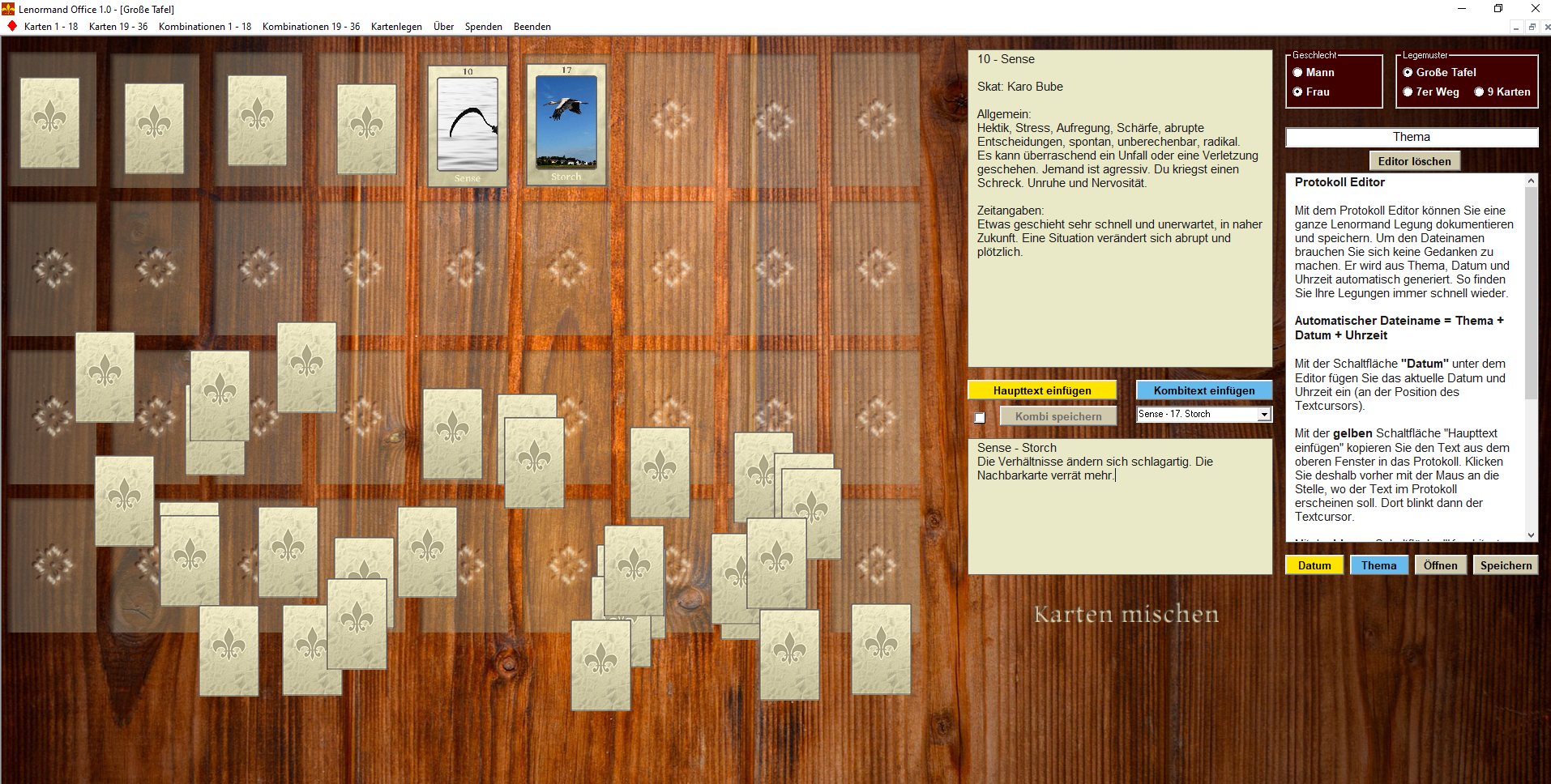This screenshot has height=784, width=1551.
Task: Click the revealed Sense card
Action: [468, 126]
